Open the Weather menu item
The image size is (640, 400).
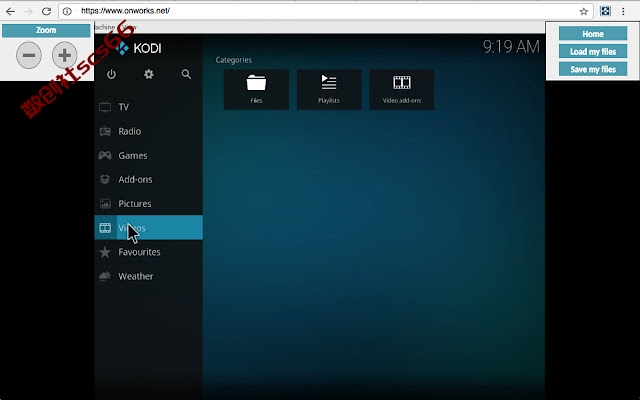tap(149, 276)
